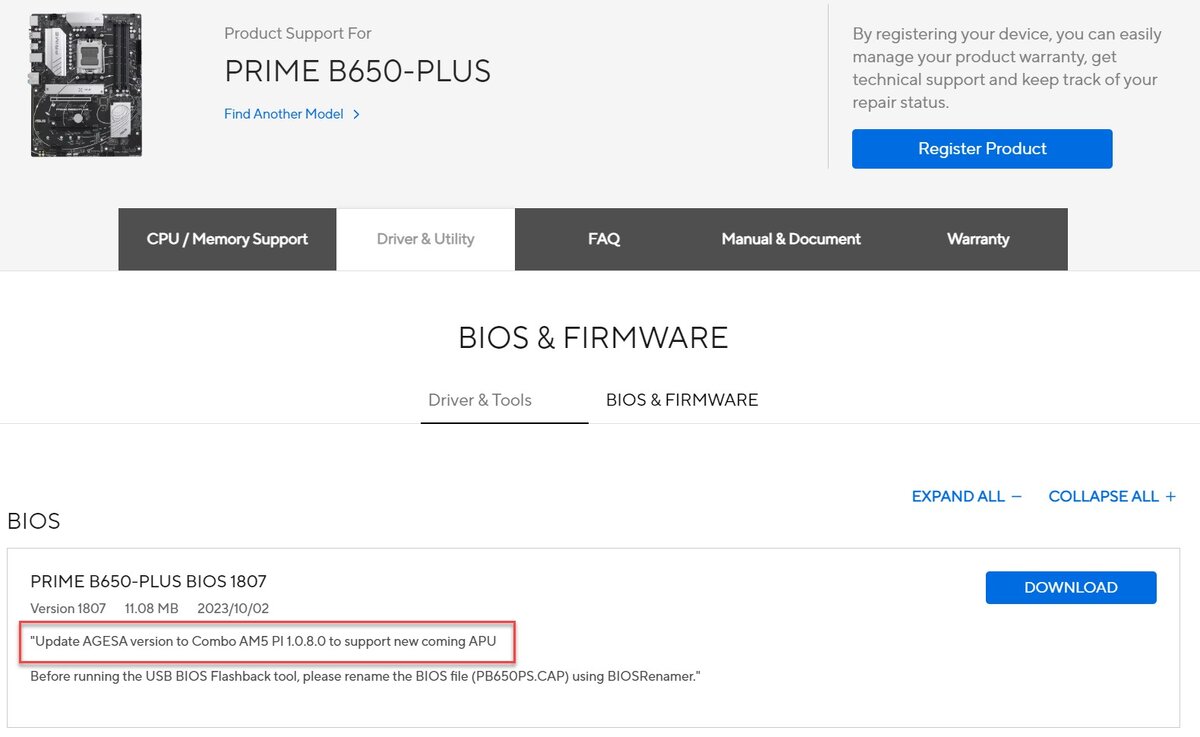This screenshot has width=1200, height=737.
Task: Click the PRIME B650-PLUS motherboard image
Action: [x=86, y=85]
